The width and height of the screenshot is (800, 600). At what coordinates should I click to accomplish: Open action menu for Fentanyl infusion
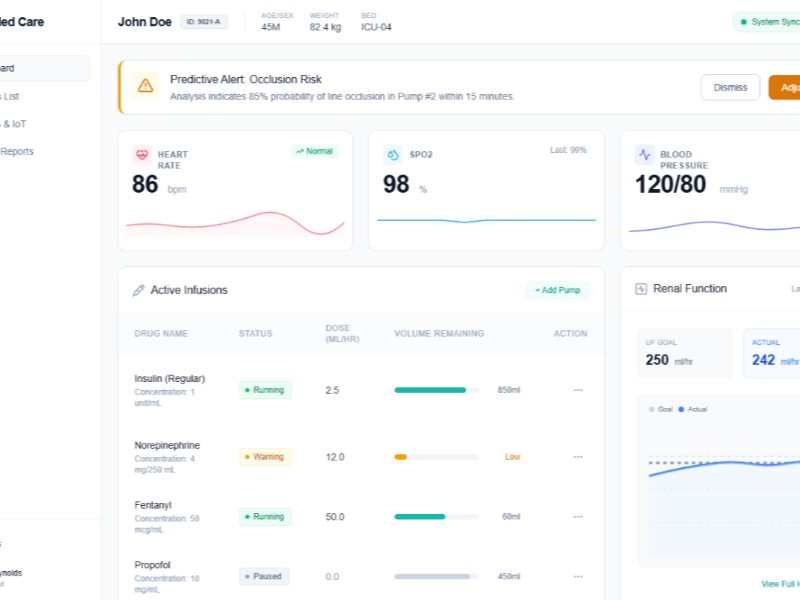578,517
